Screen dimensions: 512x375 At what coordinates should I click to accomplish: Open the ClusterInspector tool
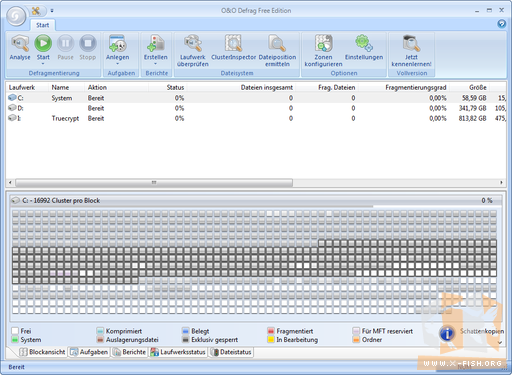(x=233, y=43)
